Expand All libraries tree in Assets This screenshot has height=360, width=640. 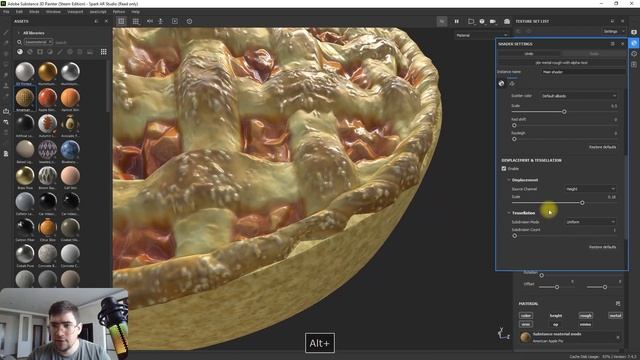point(18,33)
